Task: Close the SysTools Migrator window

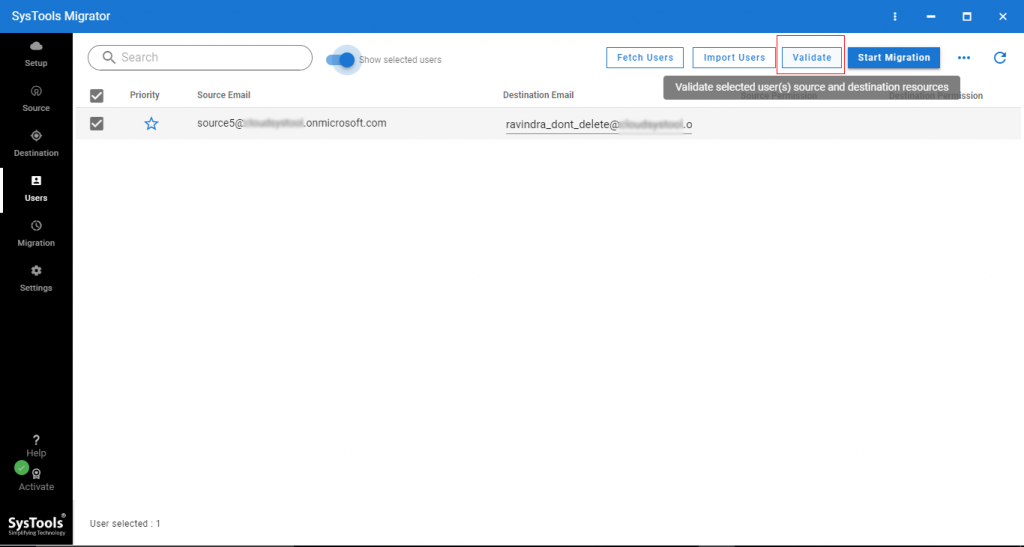Action: [x=1002, y=16]
